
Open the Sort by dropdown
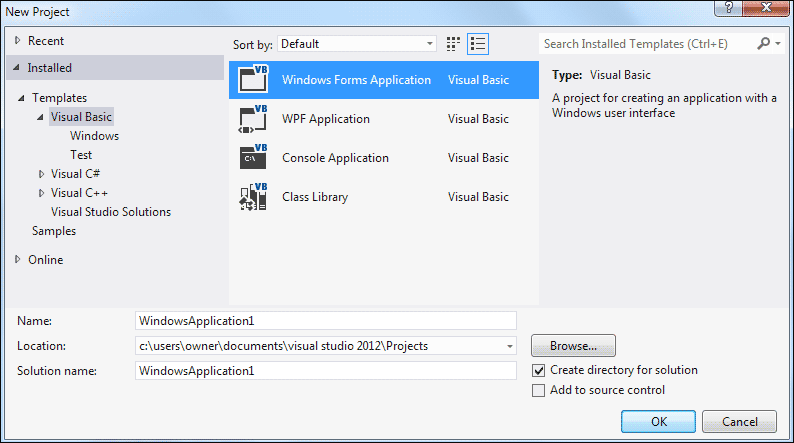tap(357, 44)
